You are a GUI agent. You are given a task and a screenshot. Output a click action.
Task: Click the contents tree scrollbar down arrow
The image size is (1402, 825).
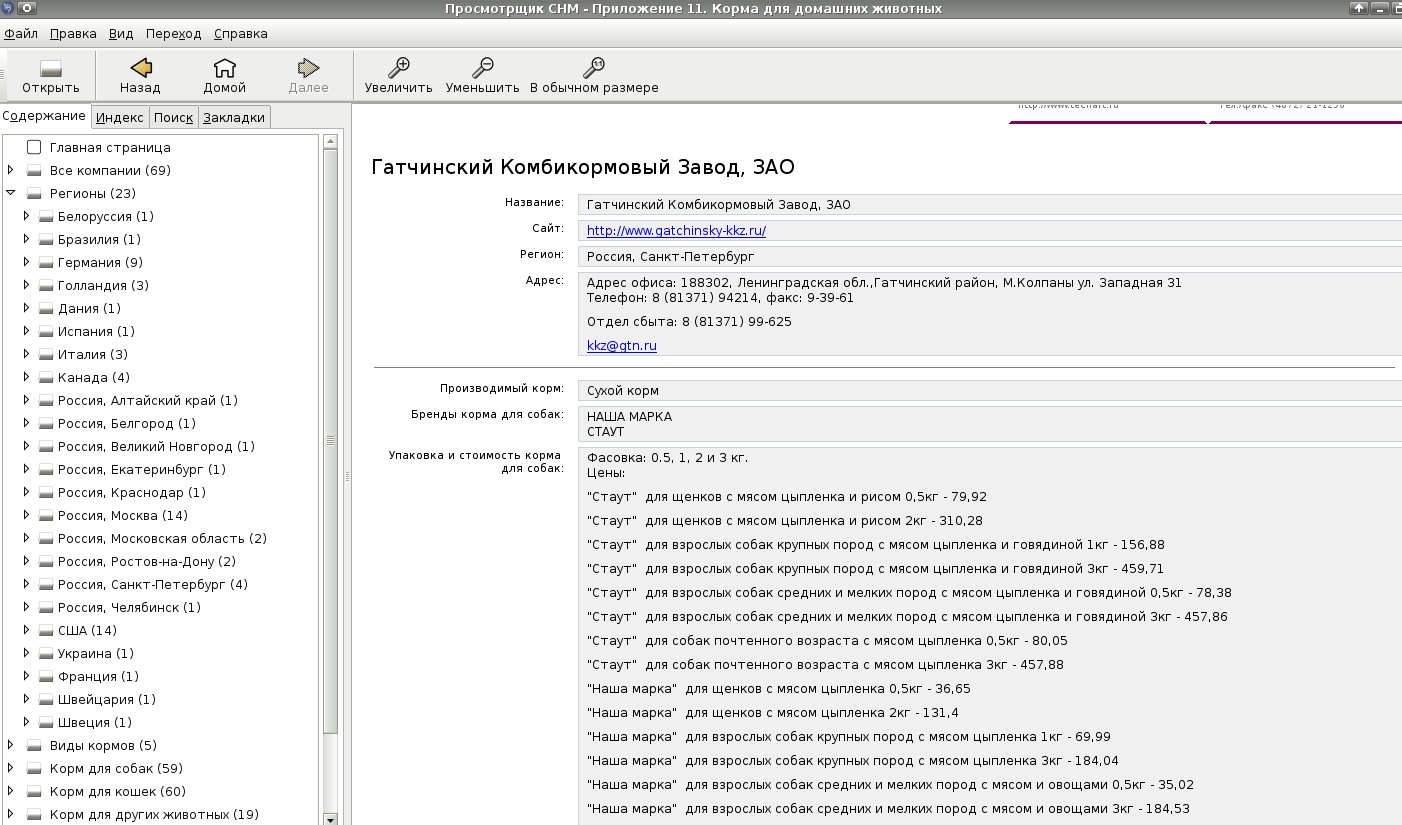coord(331,818)
